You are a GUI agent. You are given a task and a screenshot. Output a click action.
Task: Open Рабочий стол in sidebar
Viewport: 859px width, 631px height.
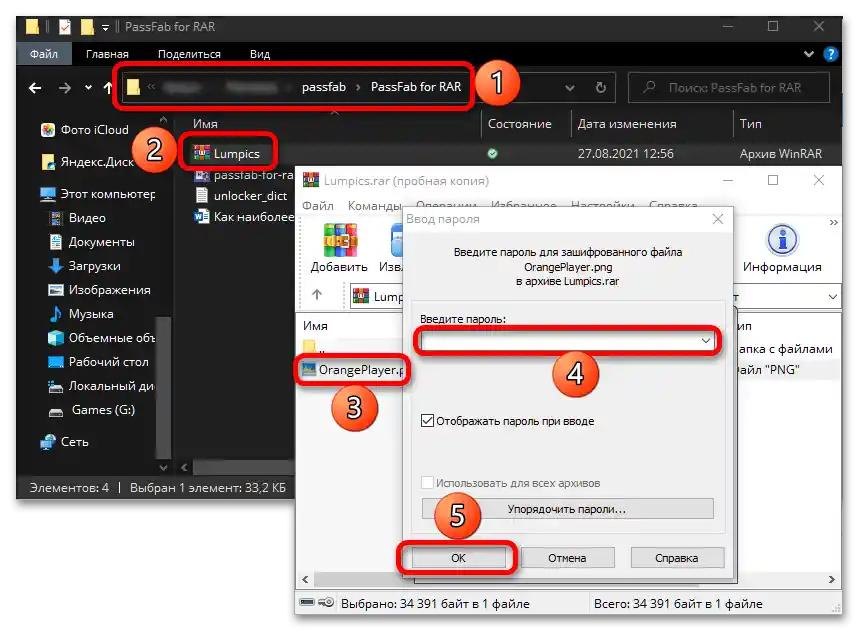click(x=99, y=362)
